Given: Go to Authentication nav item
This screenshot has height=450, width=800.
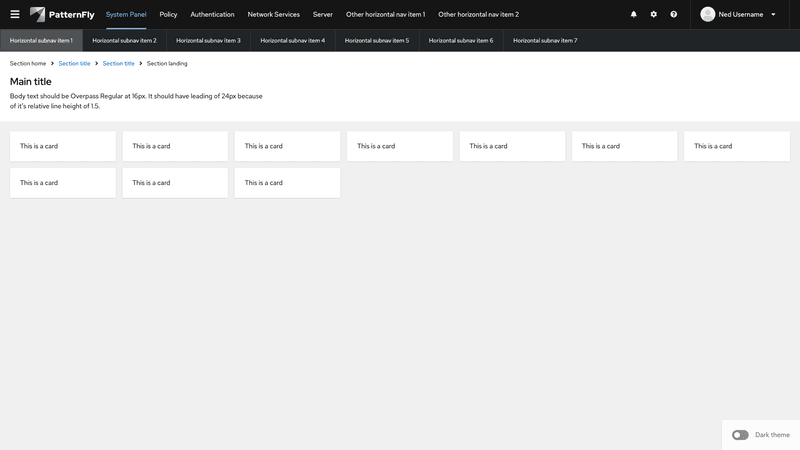Looking at the screenshot, I should tap(212, 15).
